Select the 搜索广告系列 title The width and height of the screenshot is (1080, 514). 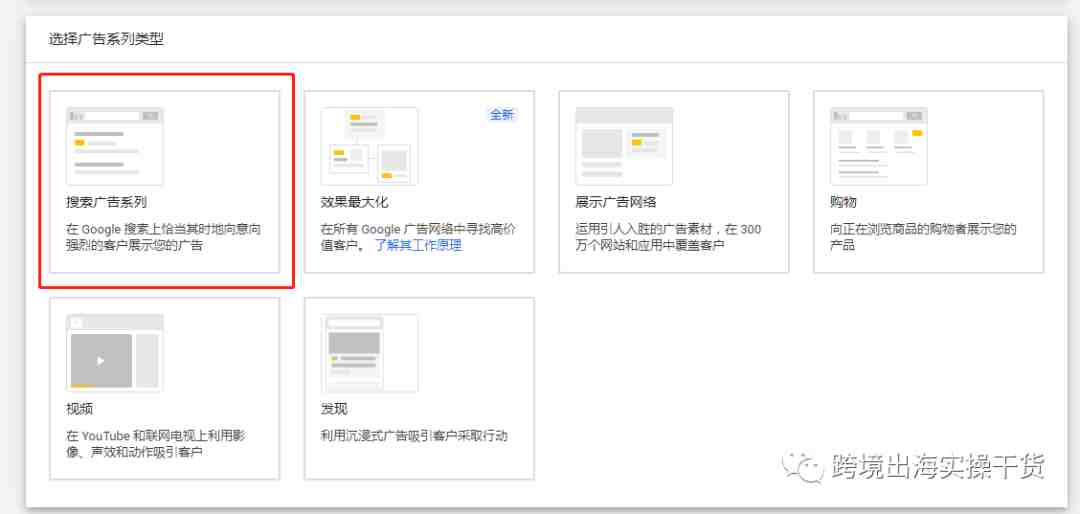point(106,202)
